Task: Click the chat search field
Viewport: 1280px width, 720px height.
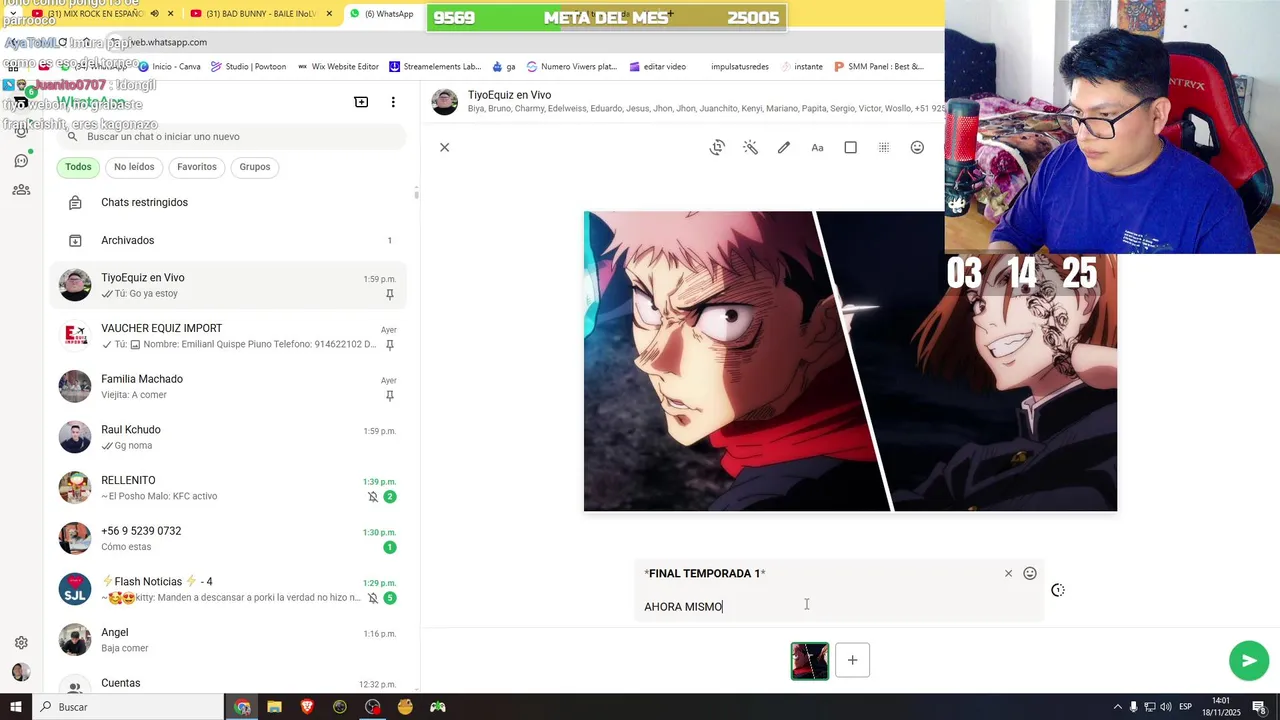Action: click(x=232, y=136)
